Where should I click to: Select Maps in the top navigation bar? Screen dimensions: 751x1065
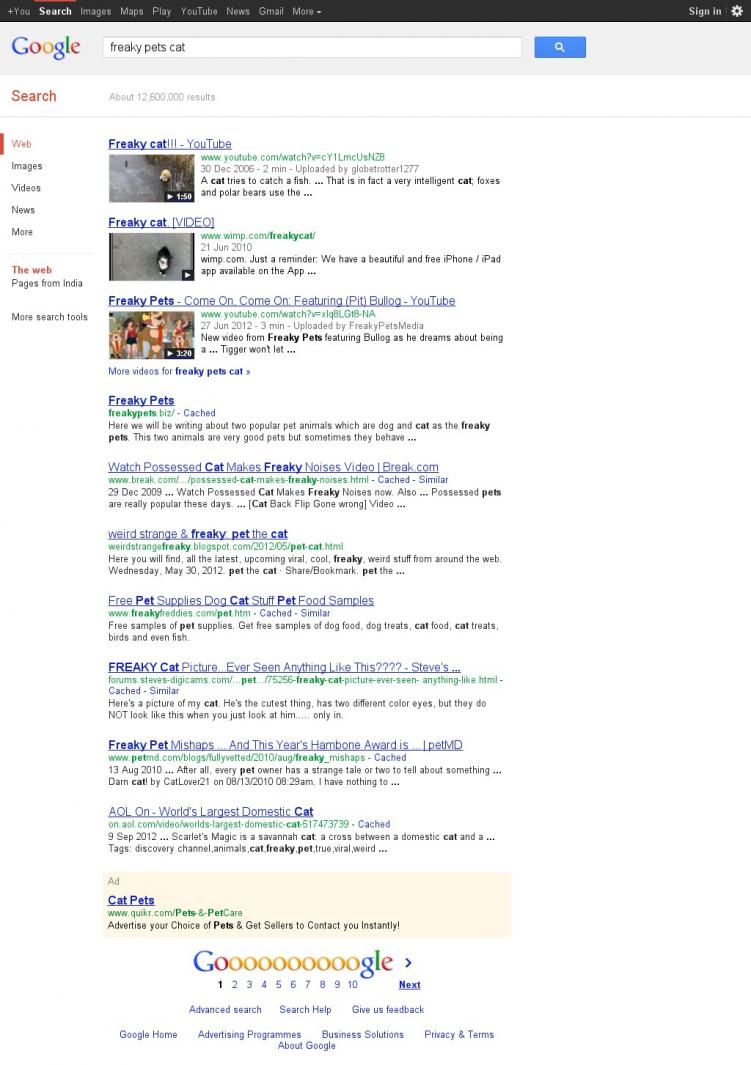coord(132,12)
